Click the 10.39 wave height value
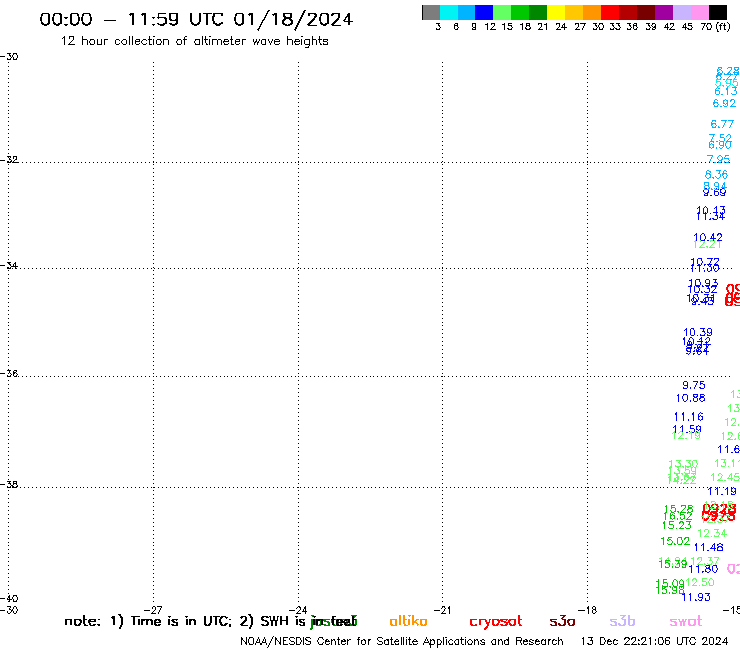The image size is (740, 650). pos(698,332)
